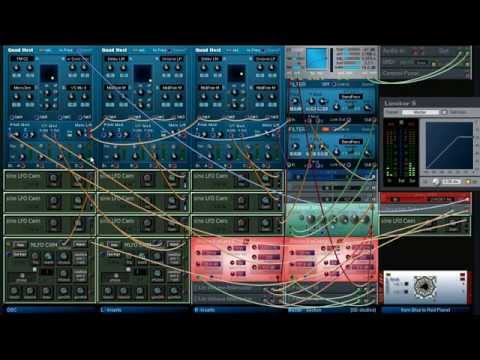Screen dimensions: 480x360
Task: Click the value field beside the Limiter S knob
Action: (x=452, y=182)
